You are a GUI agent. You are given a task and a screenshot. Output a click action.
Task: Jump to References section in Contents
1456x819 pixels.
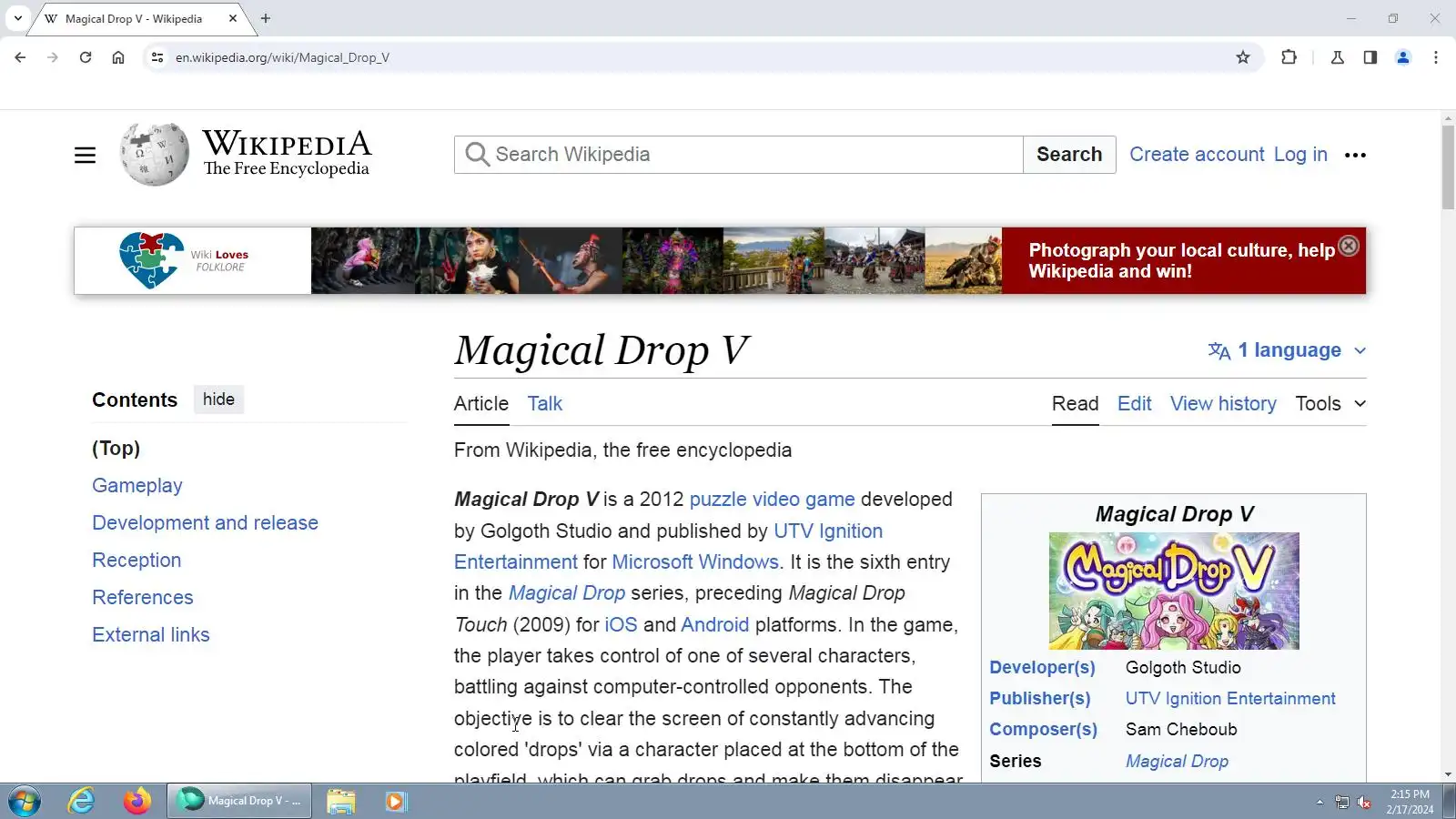[143, 598]
